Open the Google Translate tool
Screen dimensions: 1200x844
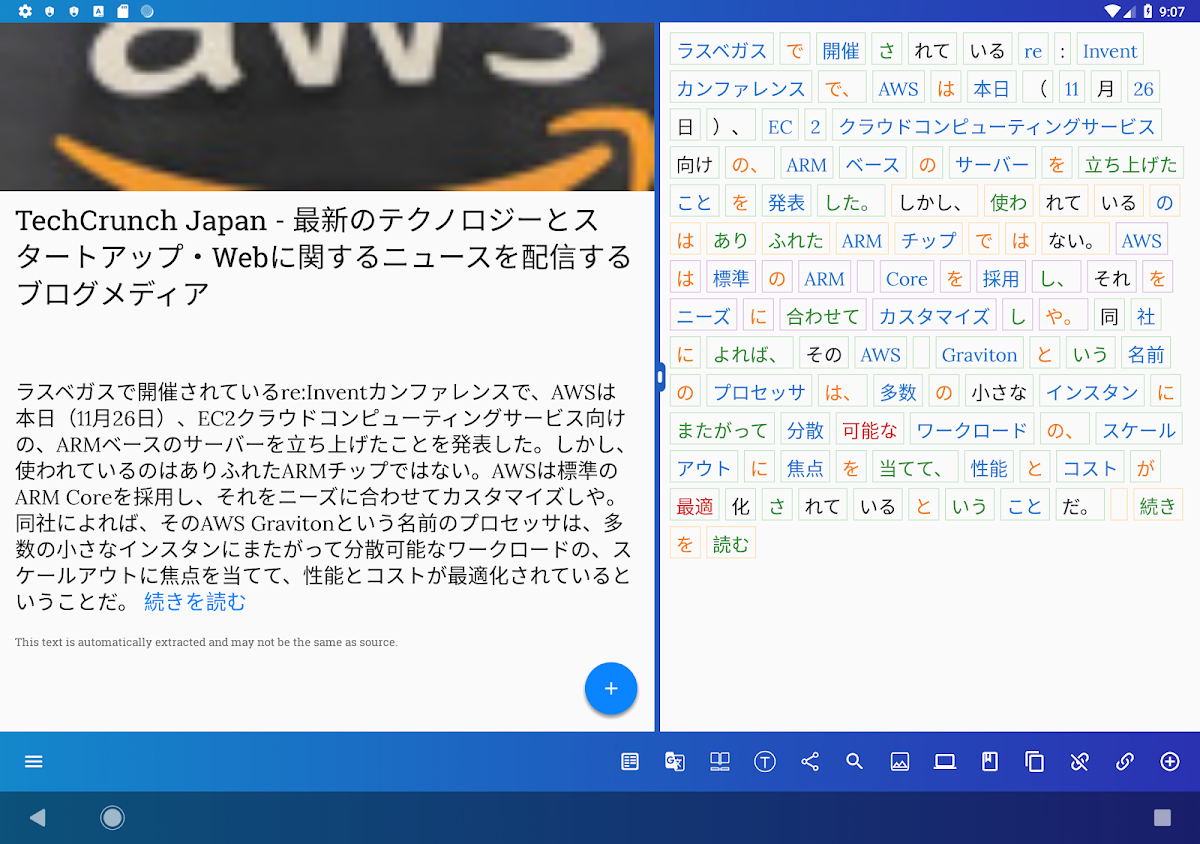pos(675,762)
